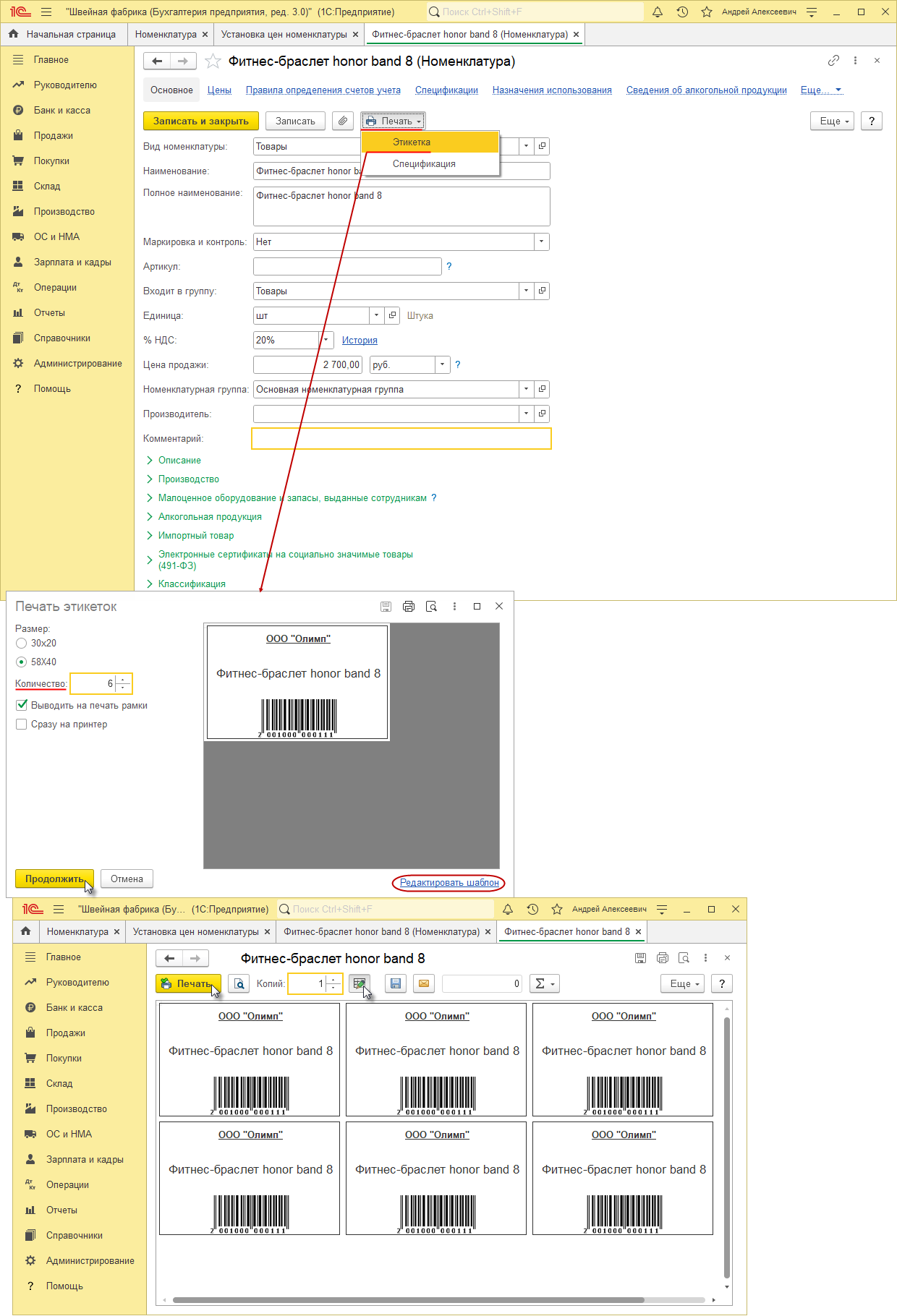Open favorites star in top title bar

click(707, 12)
